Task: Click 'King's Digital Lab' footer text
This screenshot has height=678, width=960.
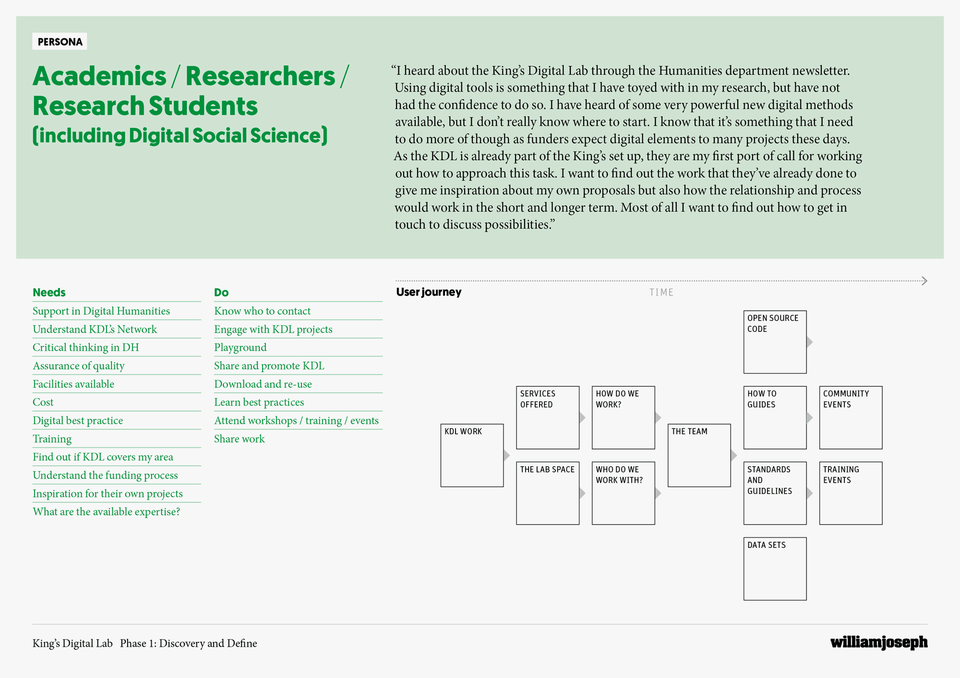Action: point(72,643)
